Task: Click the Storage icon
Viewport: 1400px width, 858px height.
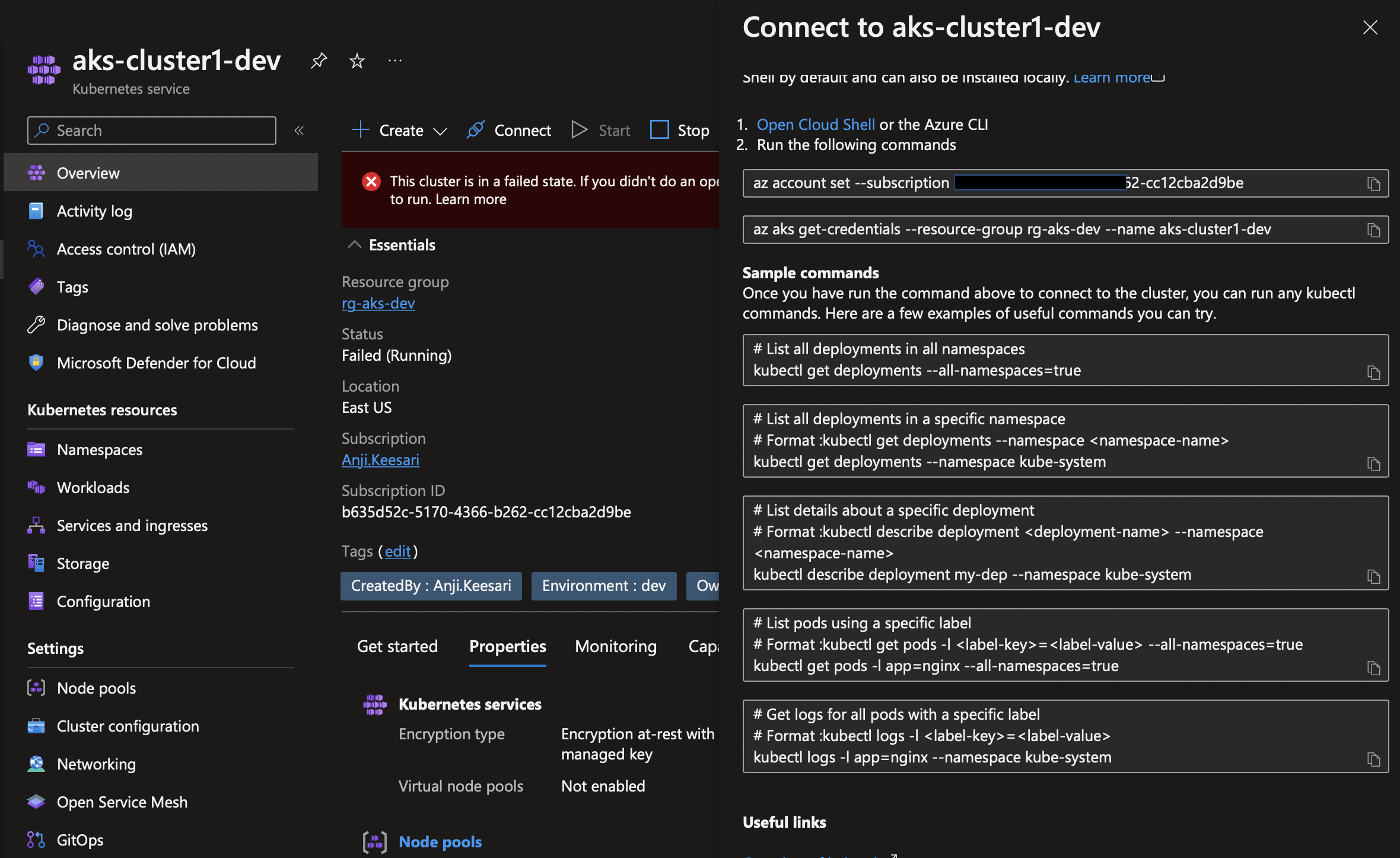Action: [x=36, y=563]
